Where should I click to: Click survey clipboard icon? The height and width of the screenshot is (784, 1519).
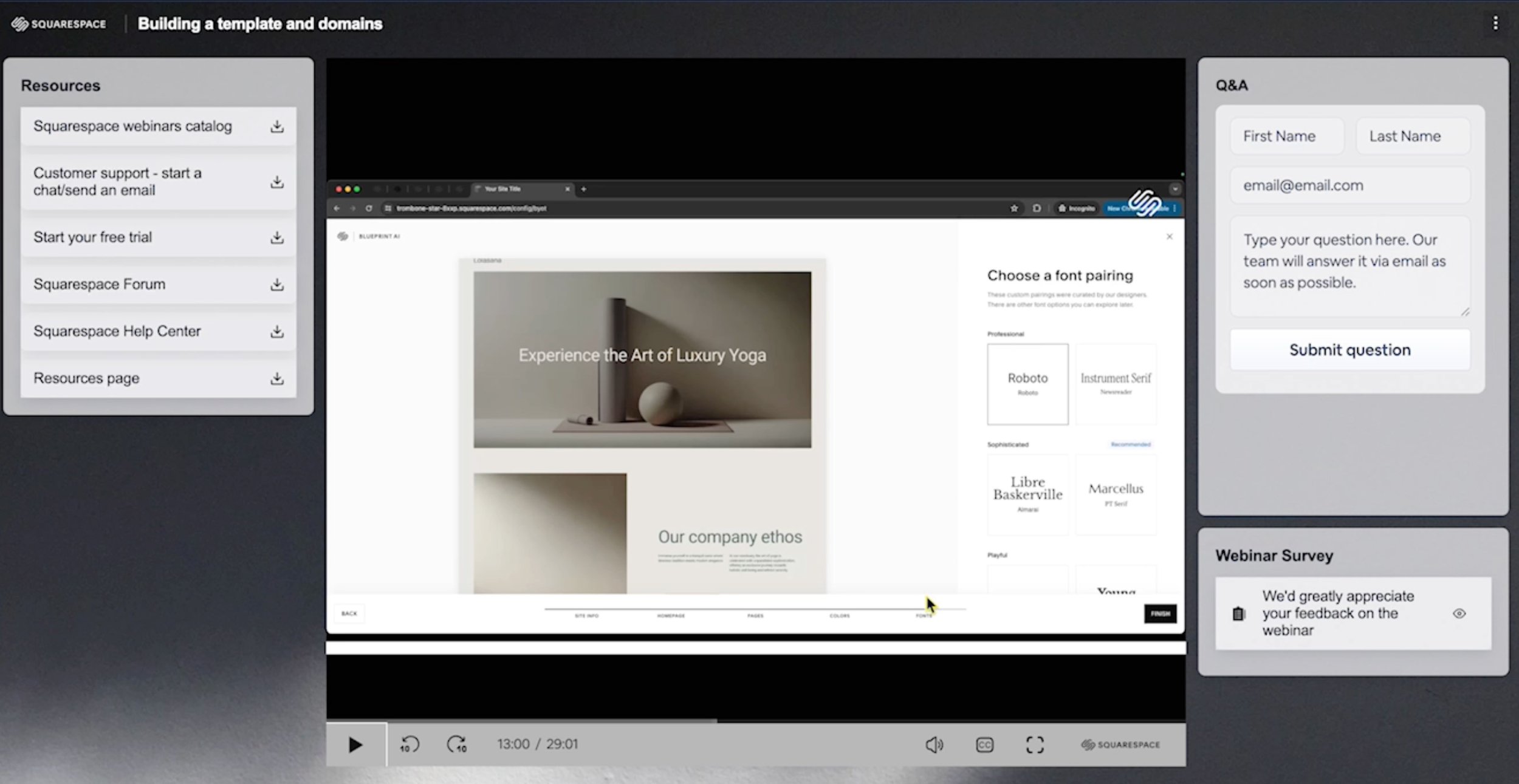point(1238,614)
